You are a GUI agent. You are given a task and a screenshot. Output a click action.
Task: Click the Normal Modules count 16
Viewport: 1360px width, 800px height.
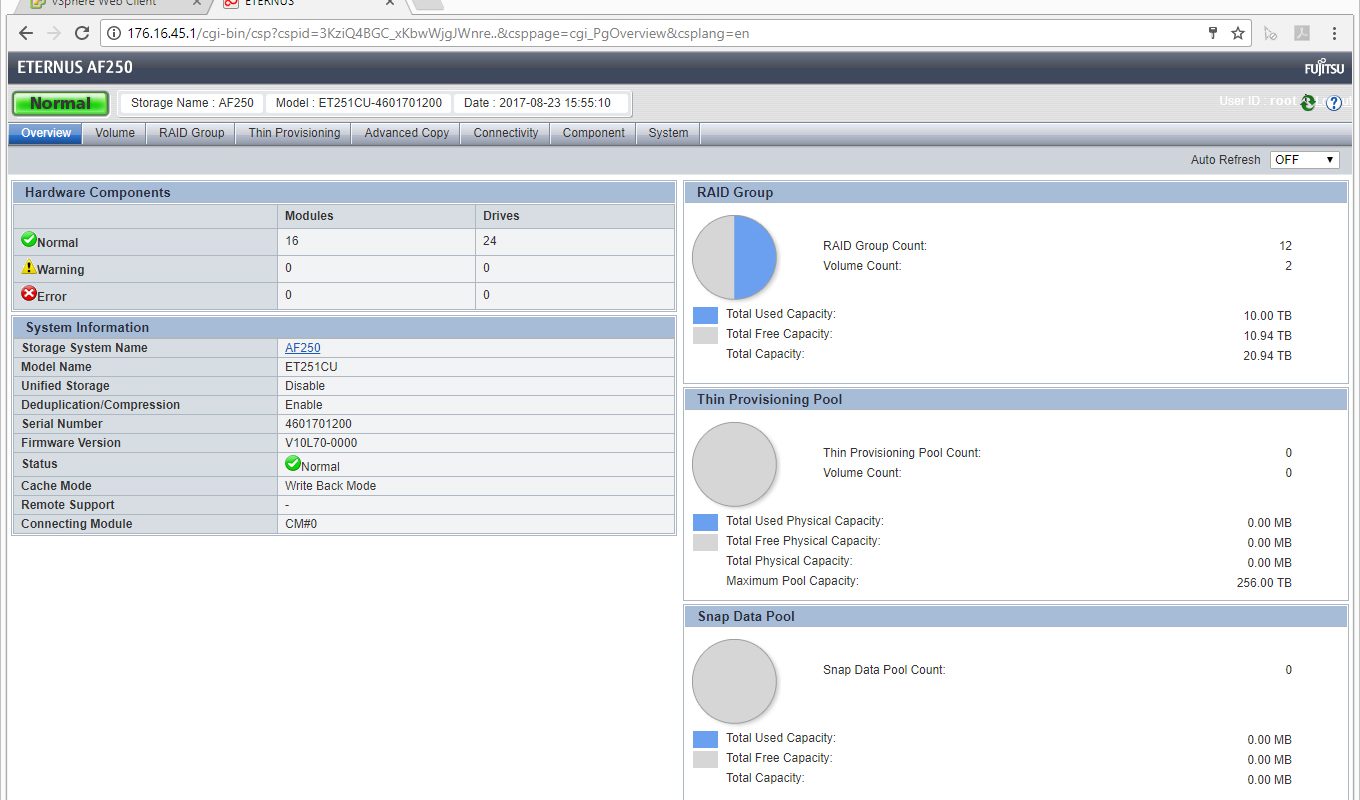(291, 241)
